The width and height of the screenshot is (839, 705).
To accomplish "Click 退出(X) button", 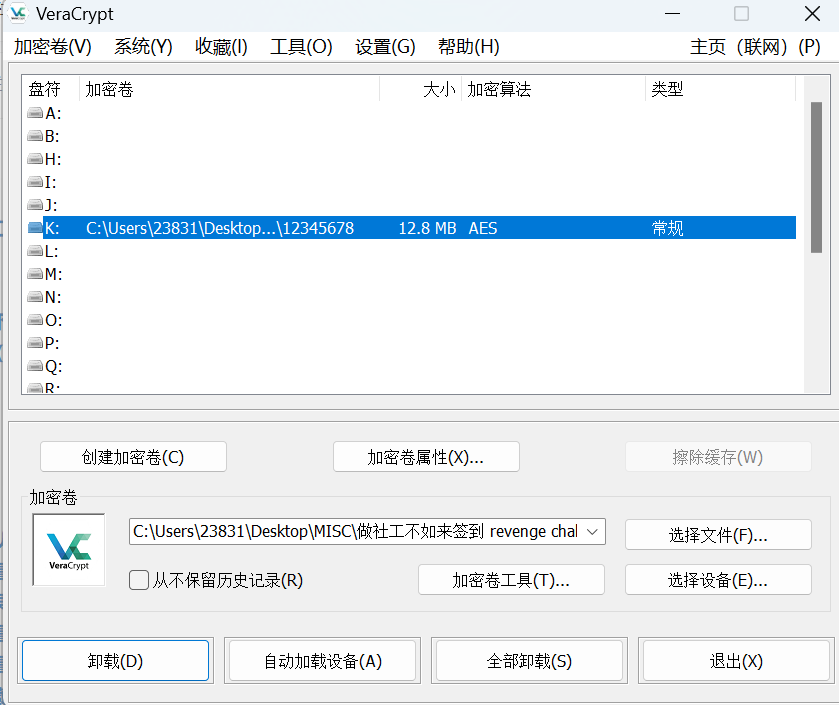I will [736, 661].
